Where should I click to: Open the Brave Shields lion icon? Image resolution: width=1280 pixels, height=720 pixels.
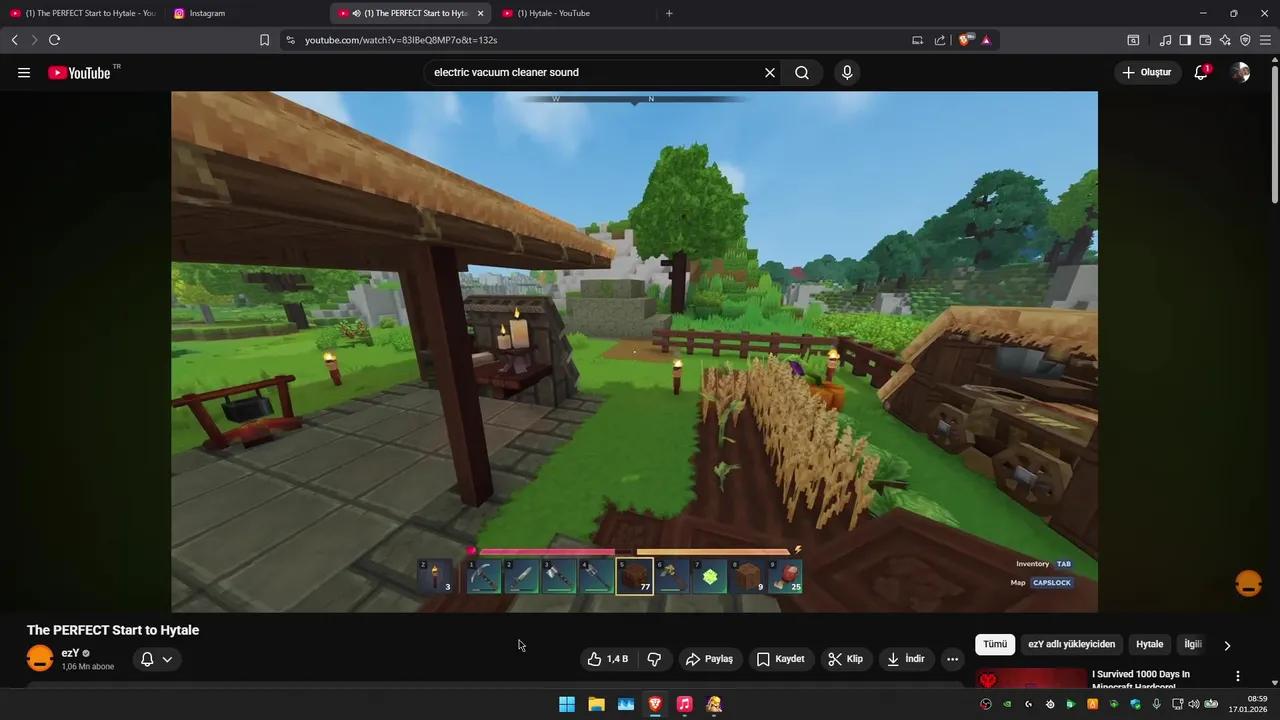pos(965,40)
